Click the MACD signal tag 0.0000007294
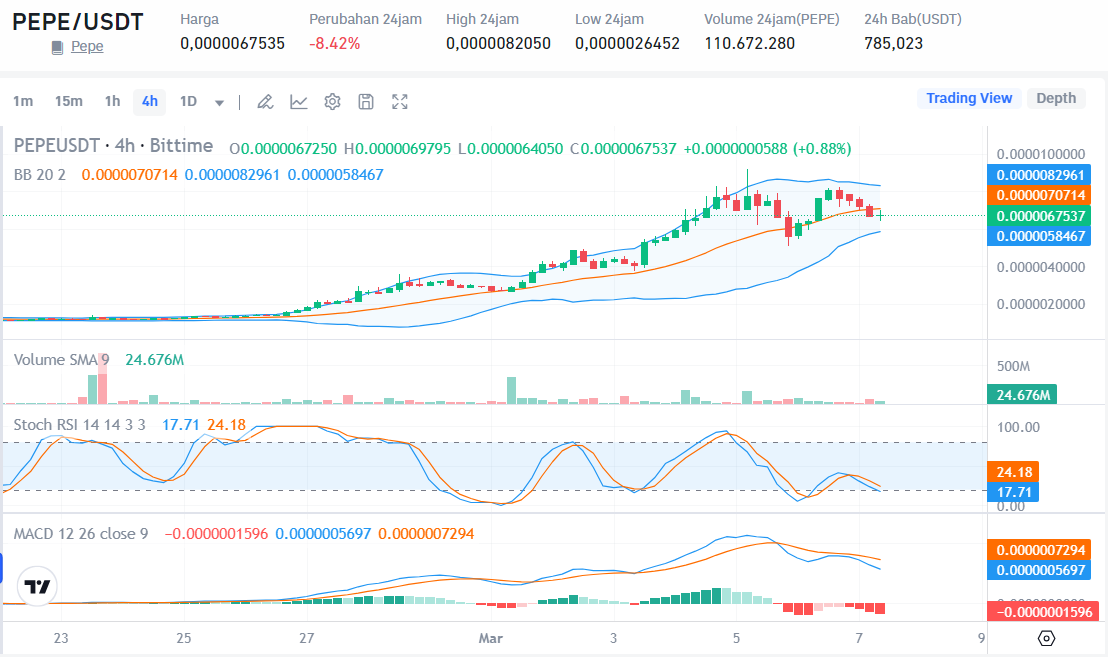Image resolution: width=1108 pixels, height=657 pixels. click(x=1040, y=550)
